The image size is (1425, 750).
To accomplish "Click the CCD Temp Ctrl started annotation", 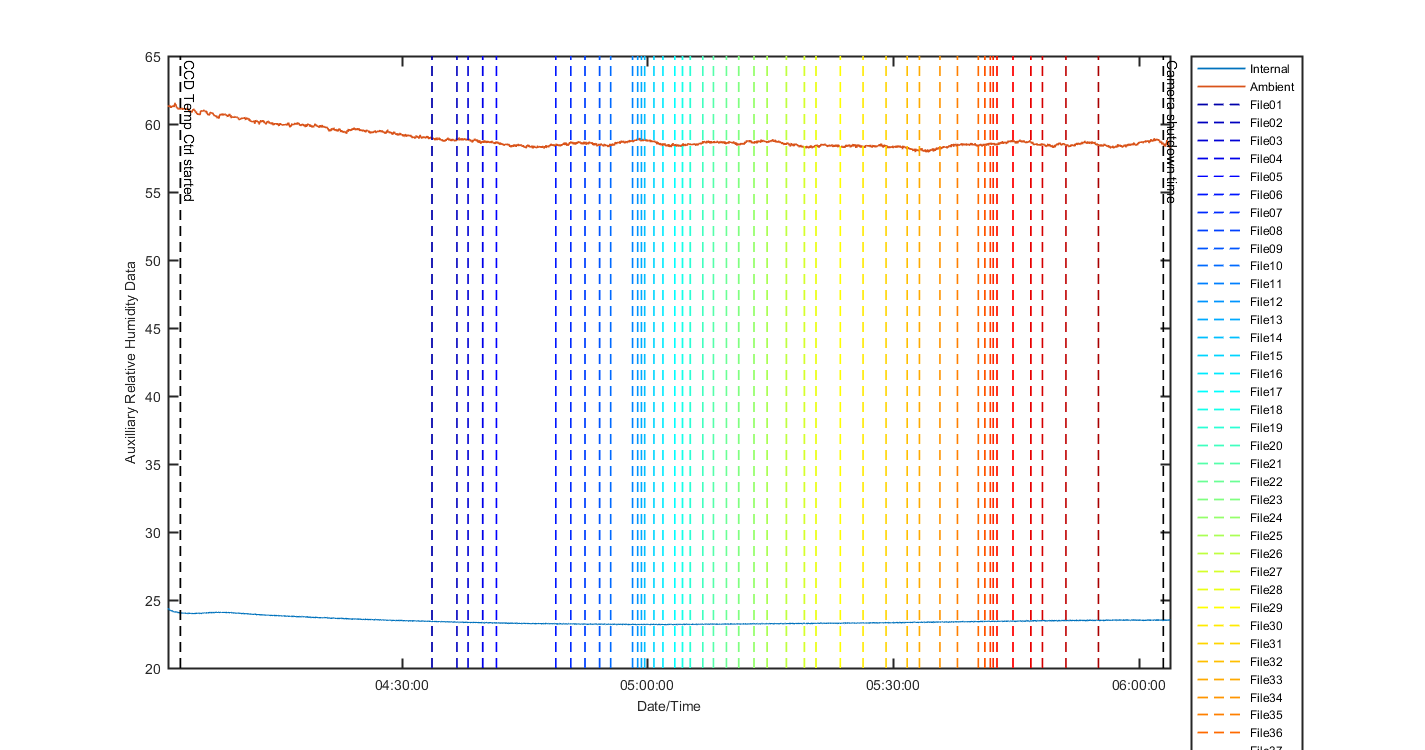I will pos(188,130).
